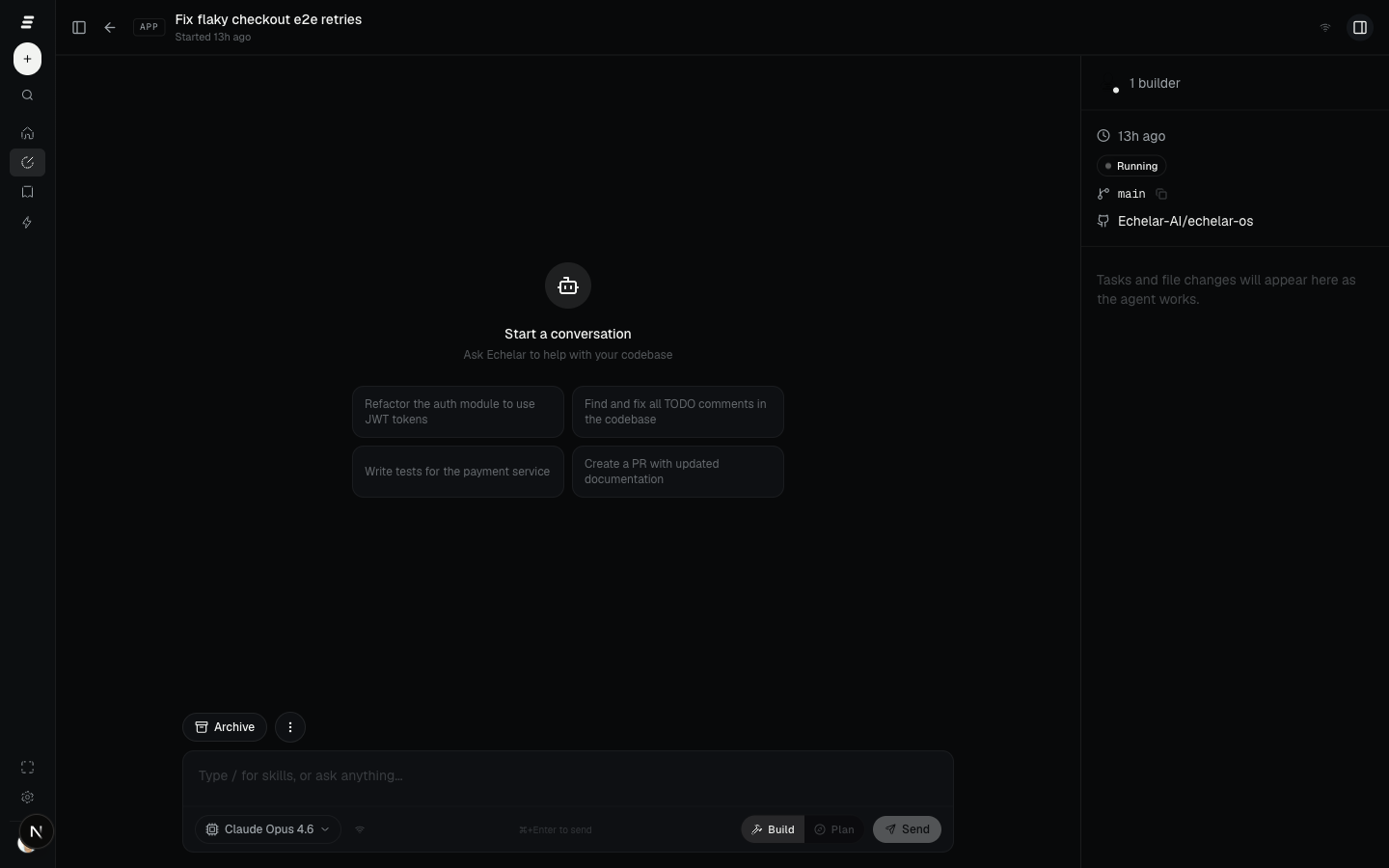Choose 'Find and fix all TODO comments' suggestion

pyautogui.click(x=678, y=412)
